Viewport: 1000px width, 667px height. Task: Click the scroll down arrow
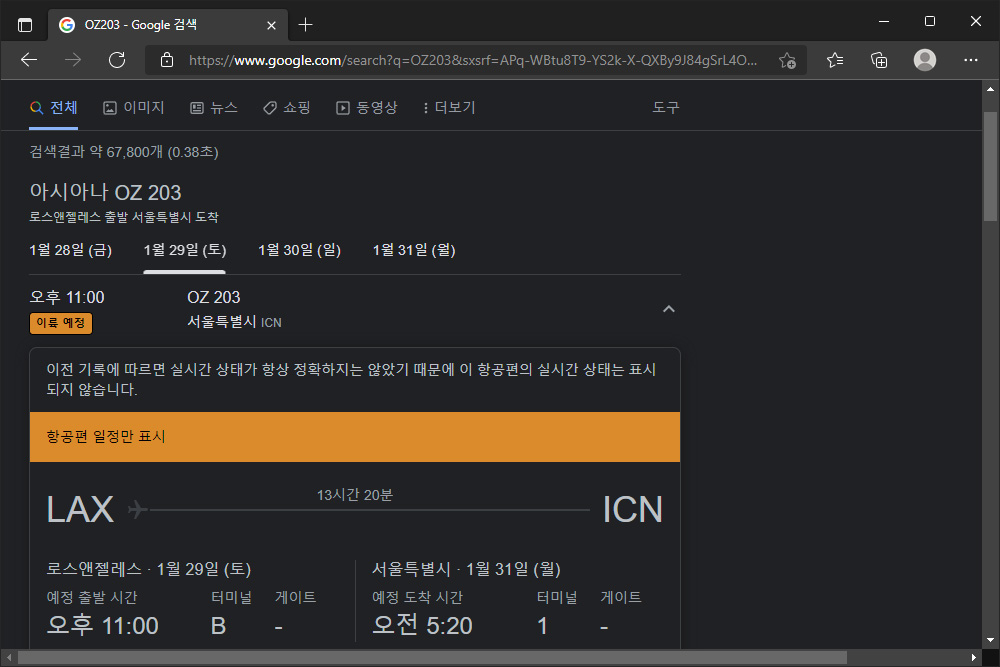[990, 640]
